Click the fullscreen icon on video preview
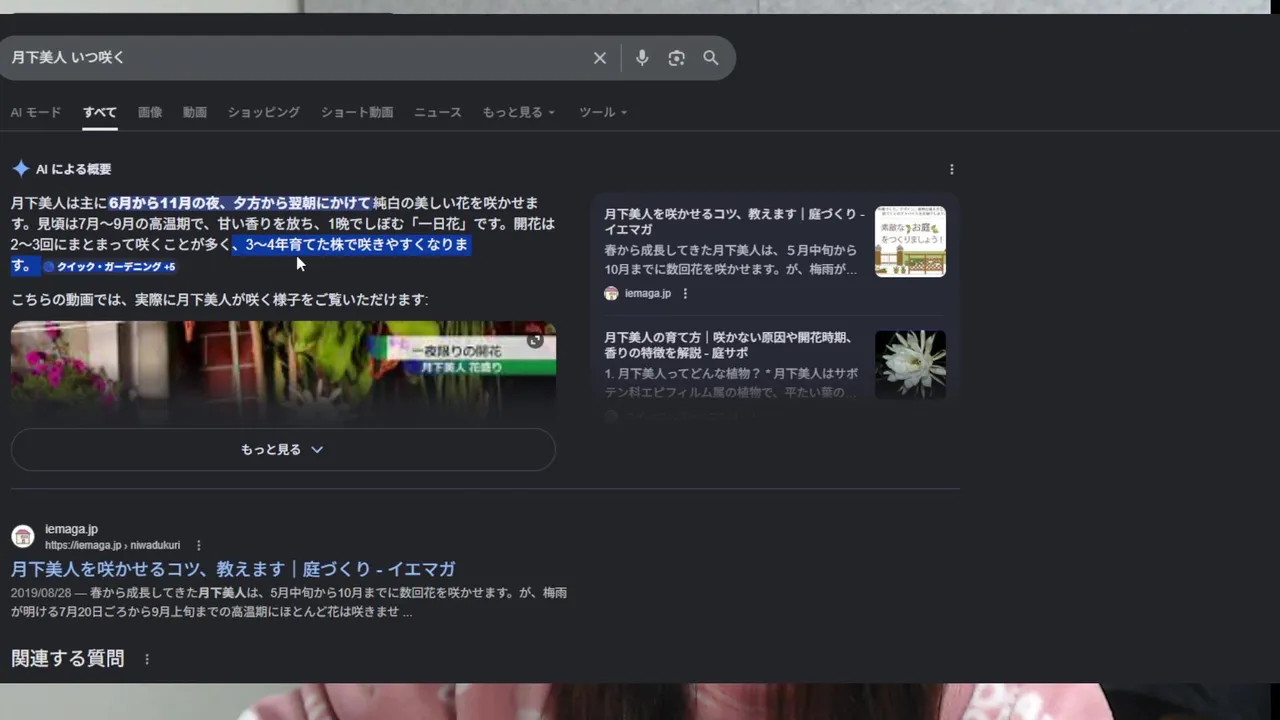1280x720 pixels. (535, 340)
